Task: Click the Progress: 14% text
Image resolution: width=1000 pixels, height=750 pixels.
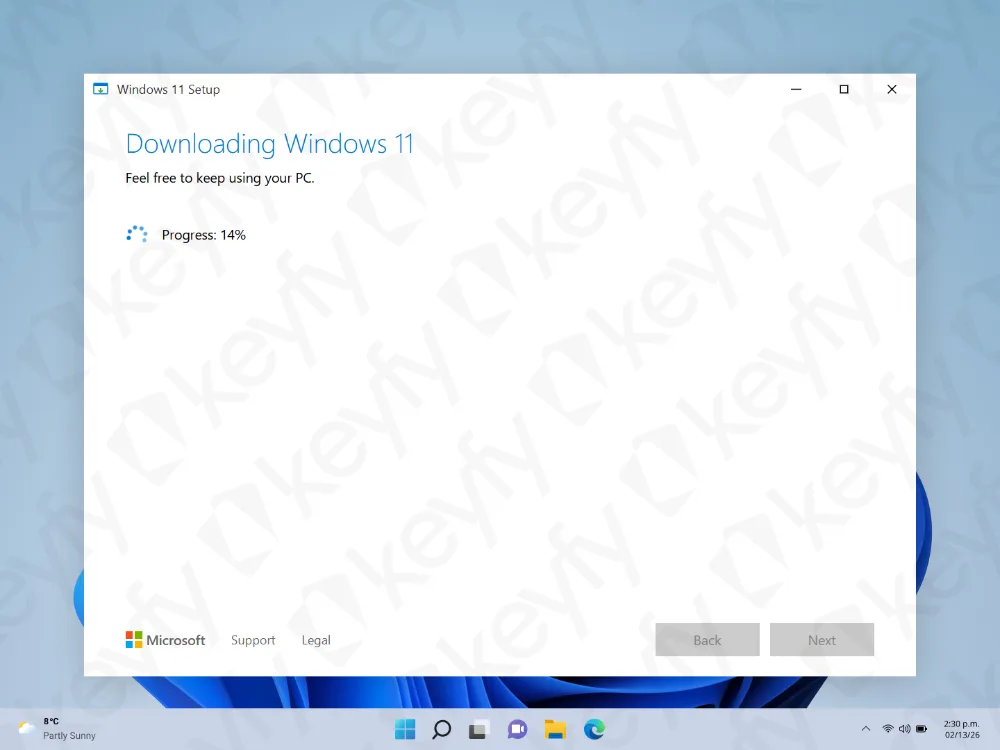Action: click(203, 235)
